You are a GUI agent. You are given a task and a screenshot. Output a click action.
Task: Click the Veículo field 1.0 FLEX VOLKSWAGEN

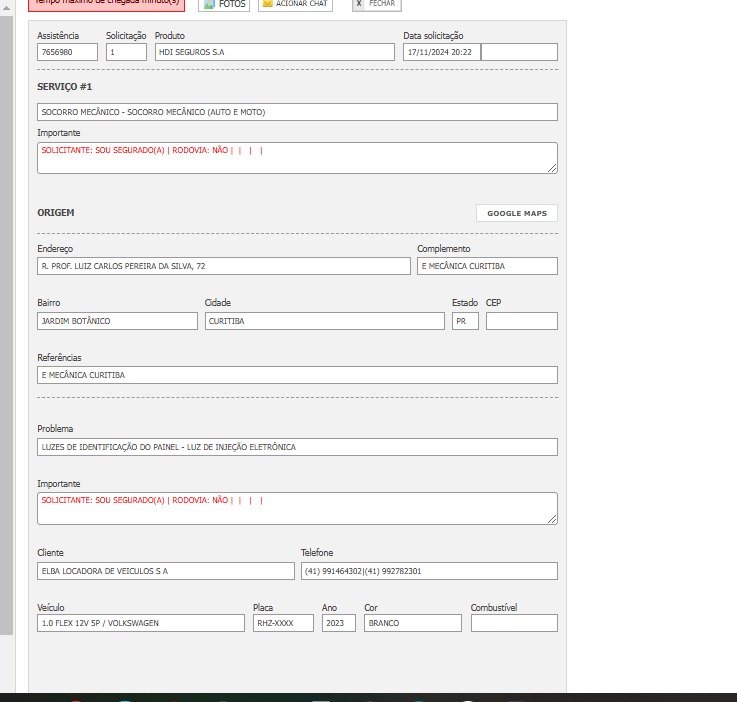pyautogui.click(x=141, y=623)
